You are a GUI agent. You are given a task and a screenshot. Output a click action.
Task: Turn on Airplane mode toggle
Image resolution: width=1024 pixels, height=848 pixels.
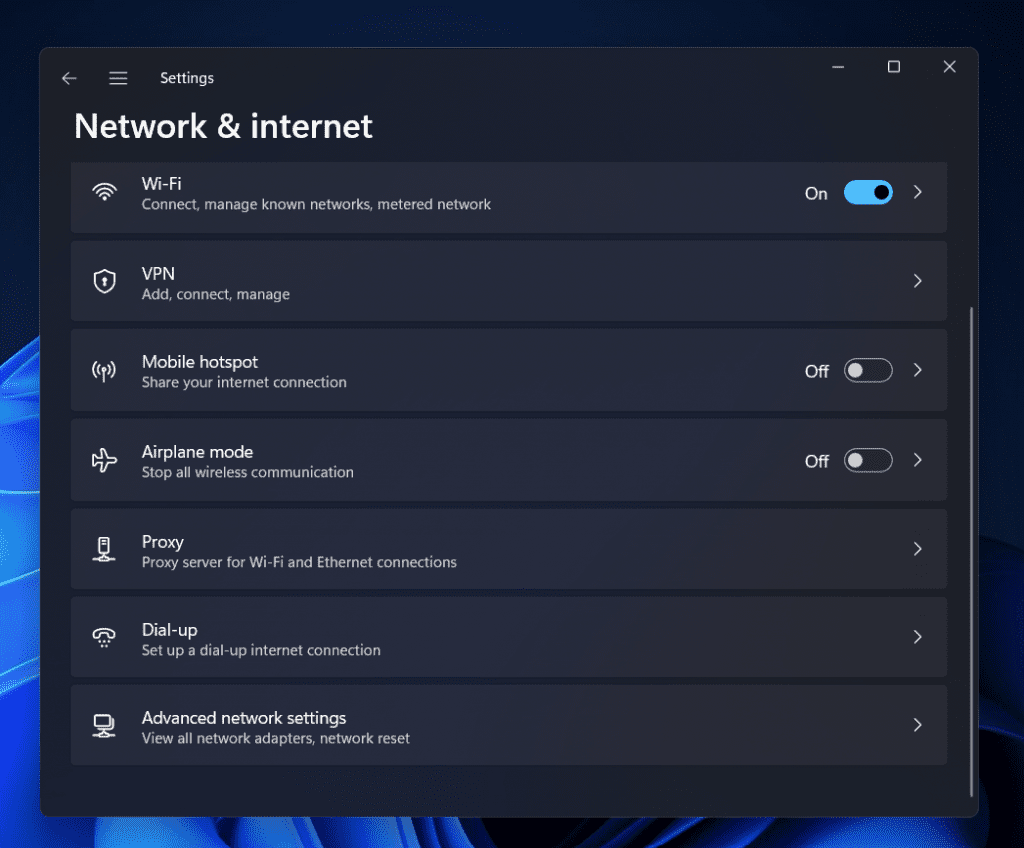(868, 460)
